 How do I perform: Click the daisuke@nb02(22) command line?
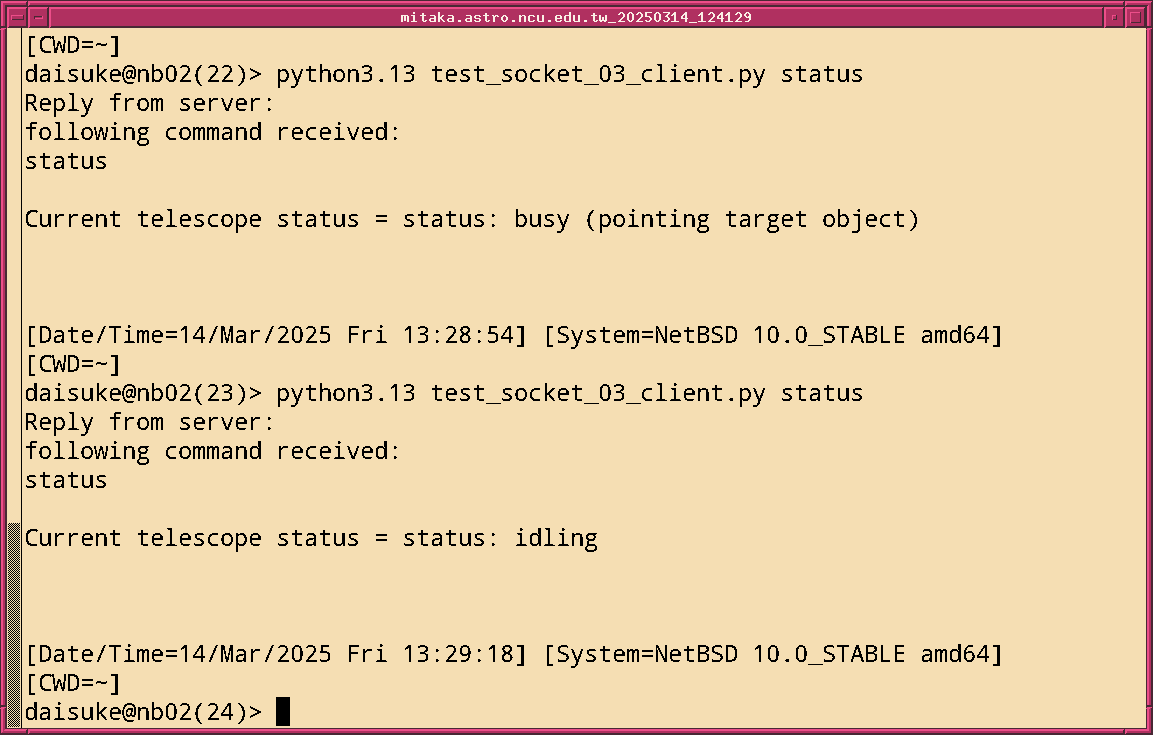[444, 74]
